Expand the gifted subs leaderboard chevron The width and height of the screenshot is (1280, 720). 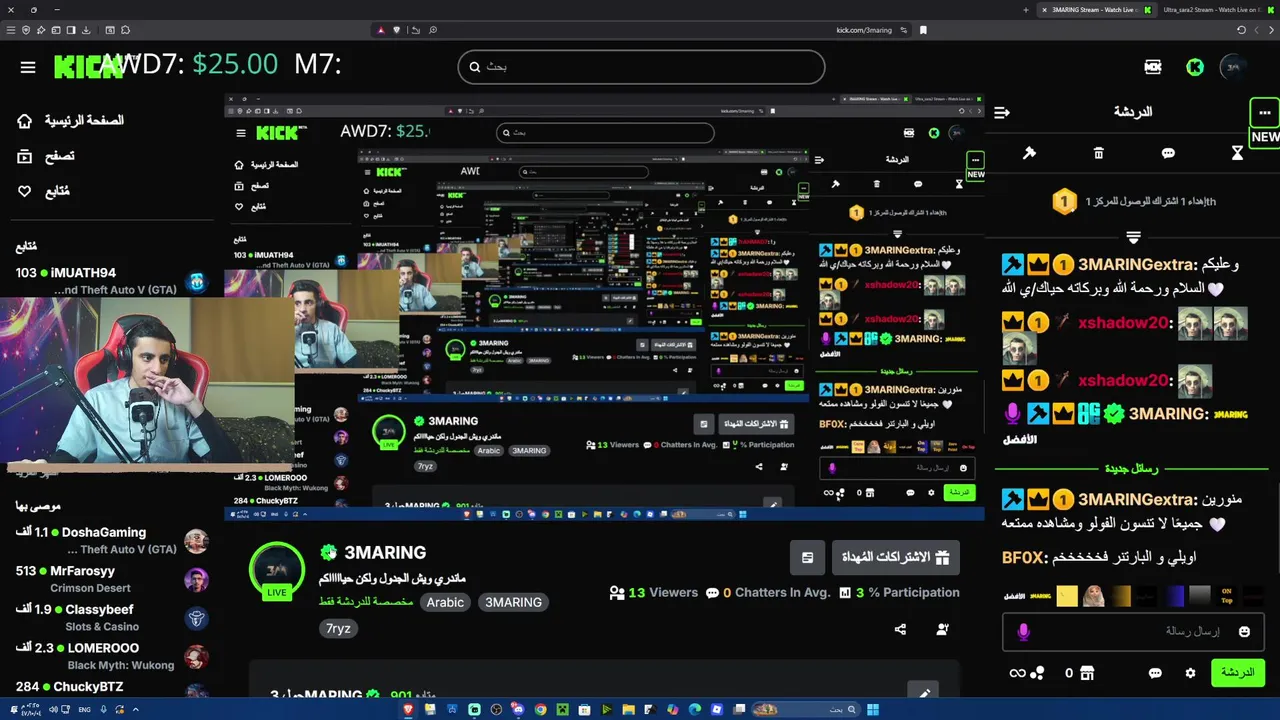click(1133, 238)
